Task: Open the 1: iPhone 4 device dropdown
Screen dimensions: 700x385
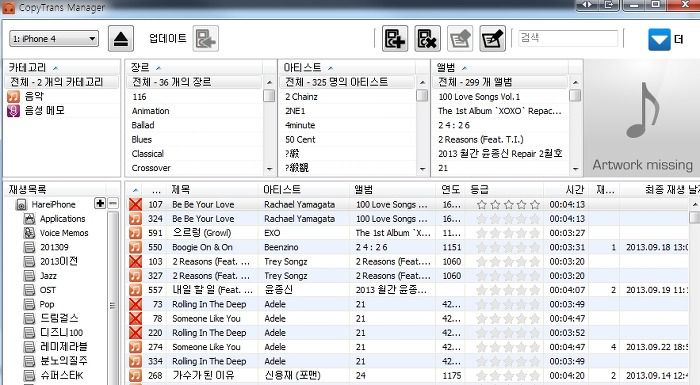Action: [x=54, y=39]
